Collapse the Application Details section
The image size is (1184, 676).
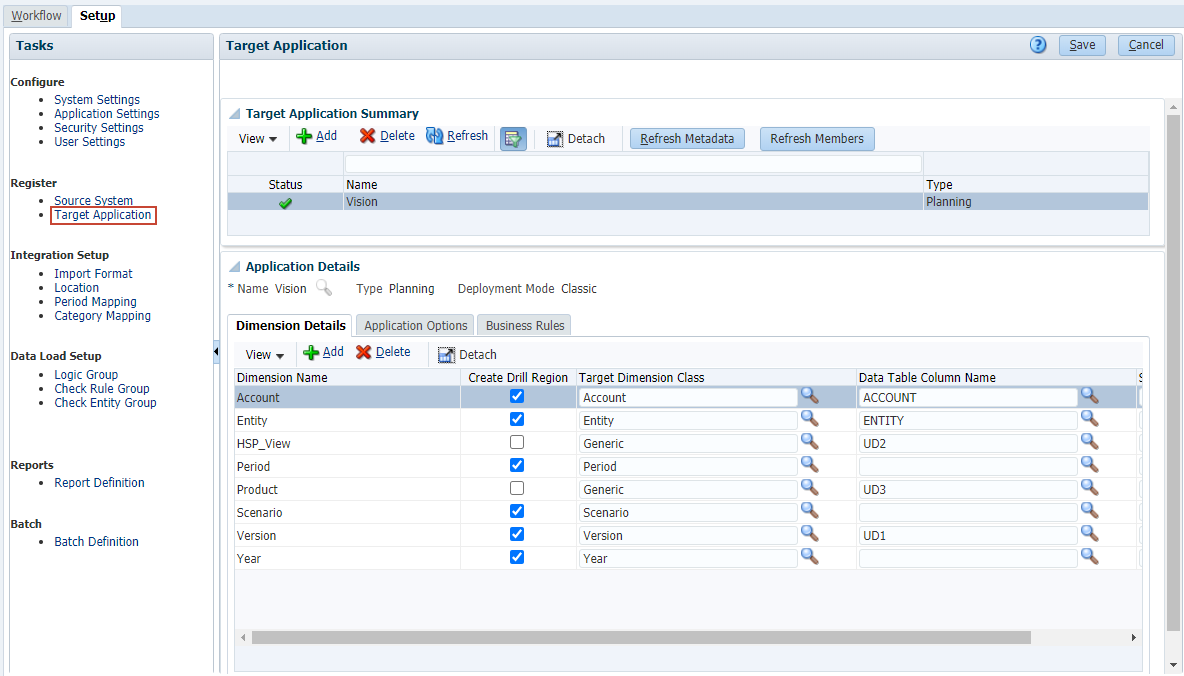click(235, 267)
